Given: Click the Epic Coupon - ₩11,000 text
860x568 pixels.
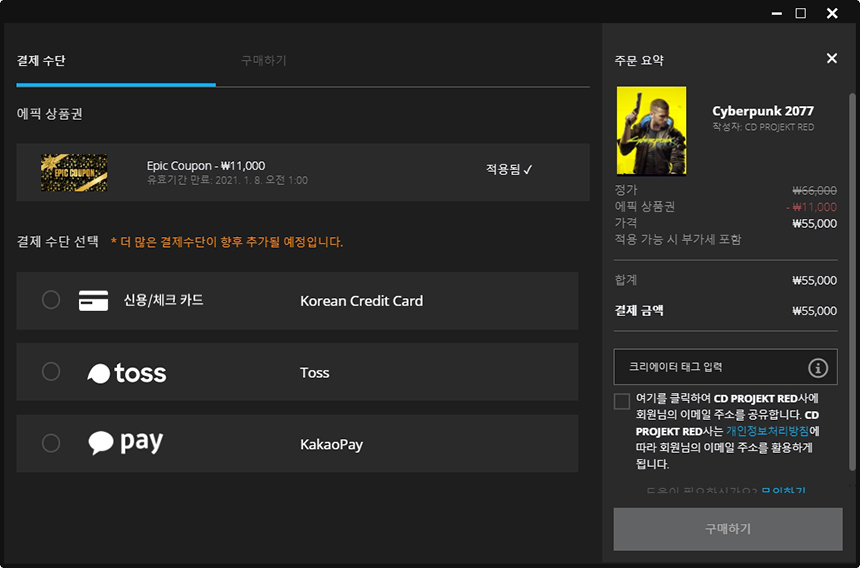Looking at the screenshot, I should pos(206,166).
